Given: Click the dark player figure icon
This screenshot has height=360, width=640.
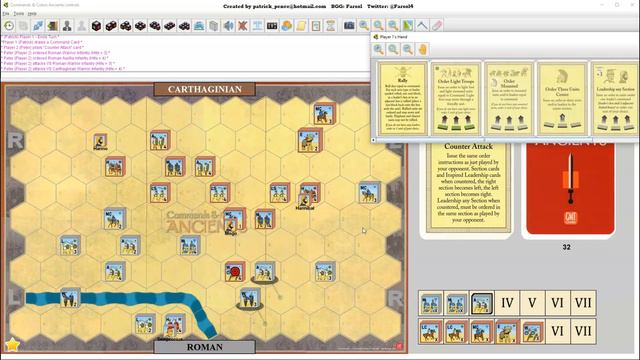Looking at the screenshot, I should (x=67, y=26).
